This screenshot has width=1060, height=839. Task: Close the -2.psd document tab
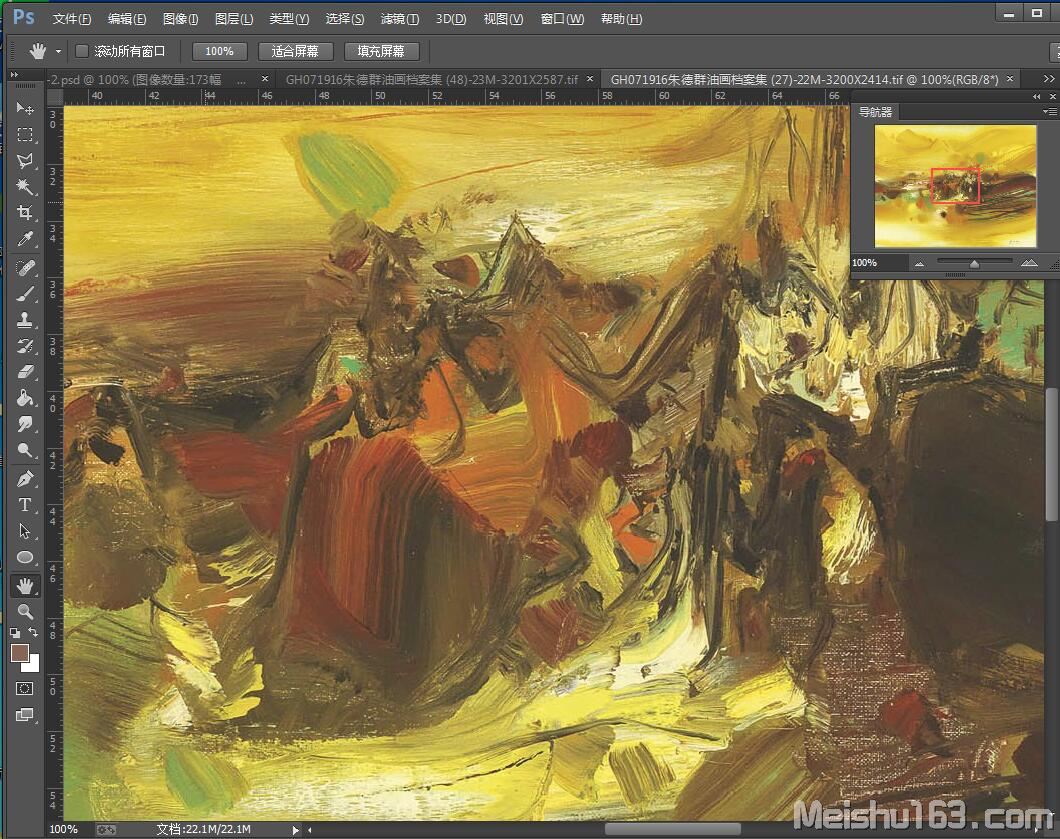265,79
